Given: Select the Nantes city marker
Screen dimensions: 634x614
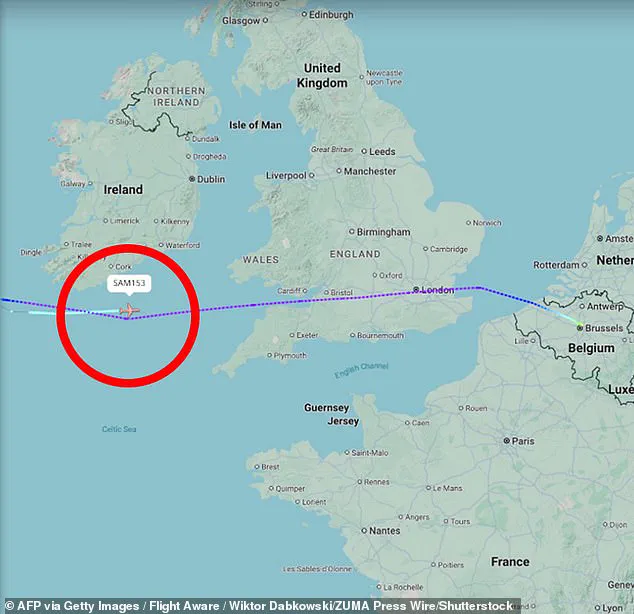Looking at the screenshot, I should 364,531.
